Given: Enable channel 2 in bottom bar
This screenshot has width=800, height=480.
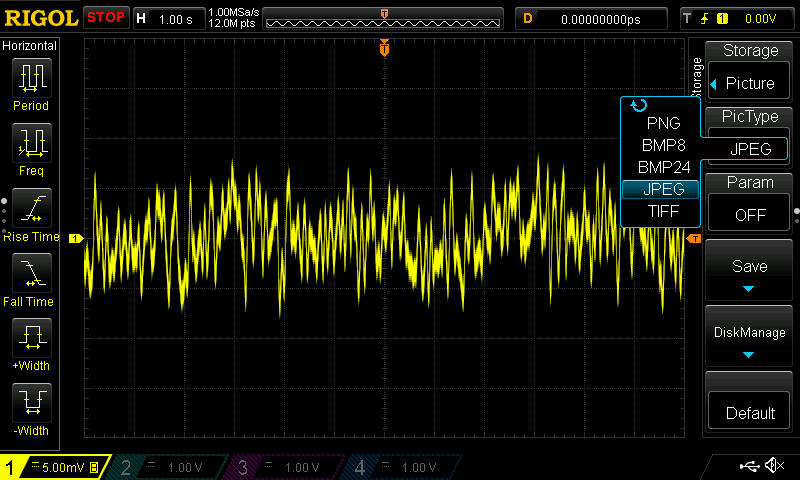Looking at the screenshot, I should coord(170,467).
